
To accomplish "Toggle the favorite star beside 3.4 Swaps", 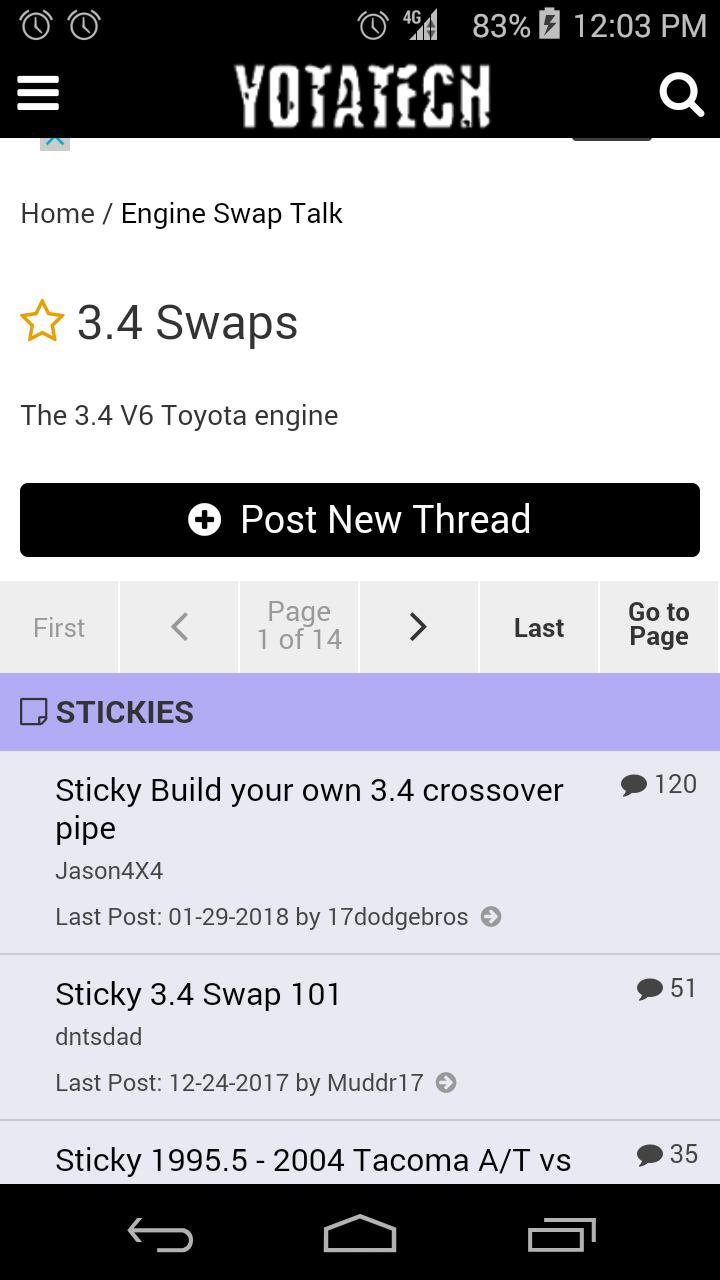I will 42,322.
